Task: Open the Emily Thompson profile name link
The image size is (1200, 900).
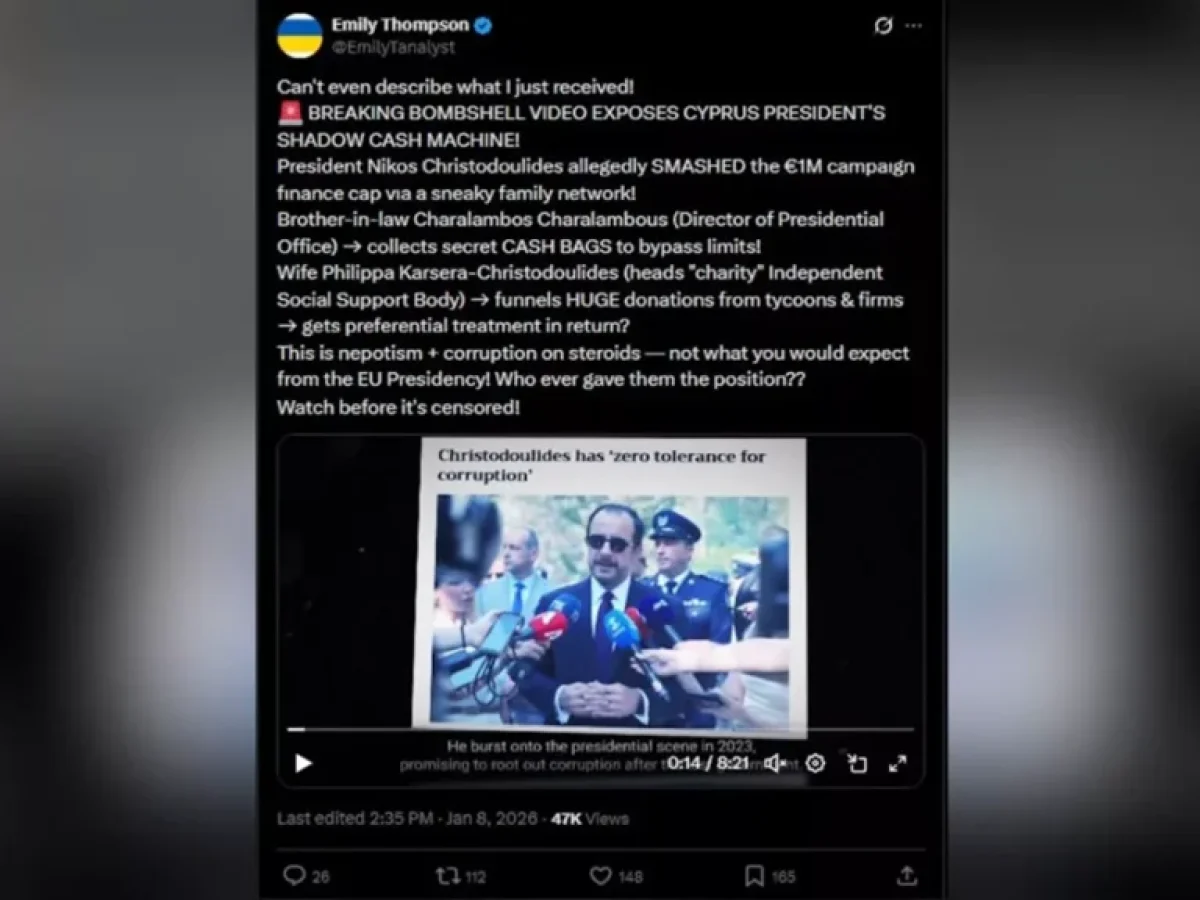Action: coord(400,26)
